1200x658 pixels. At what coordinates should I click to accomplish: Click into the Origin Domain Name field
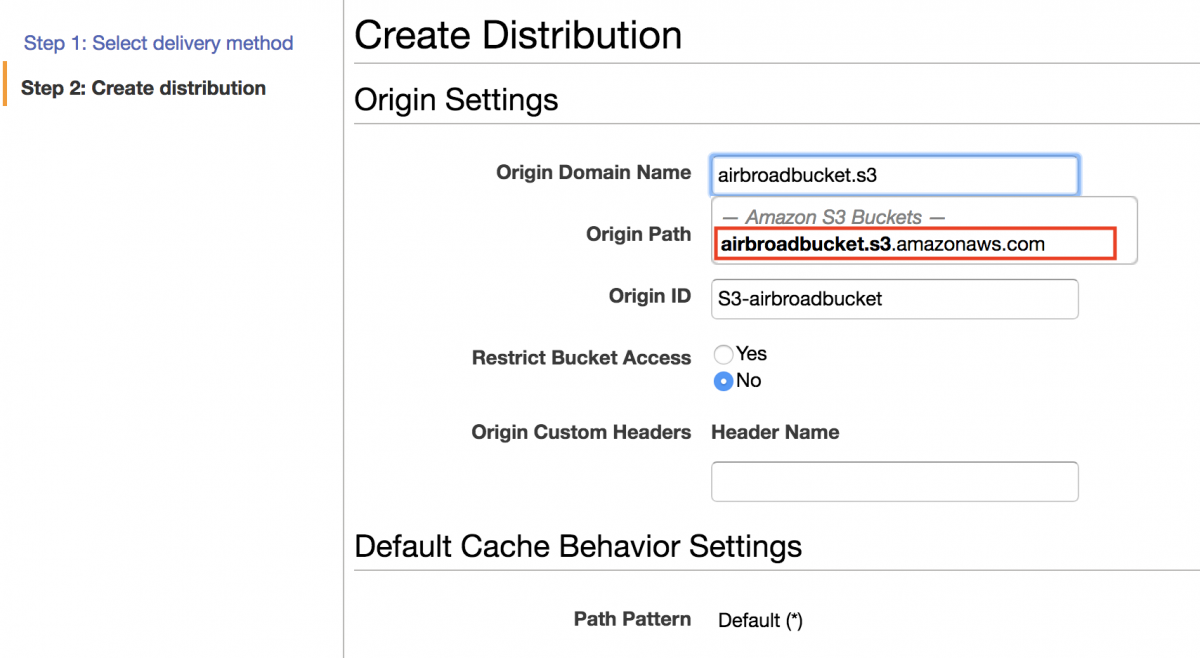[x=893, y=174]
